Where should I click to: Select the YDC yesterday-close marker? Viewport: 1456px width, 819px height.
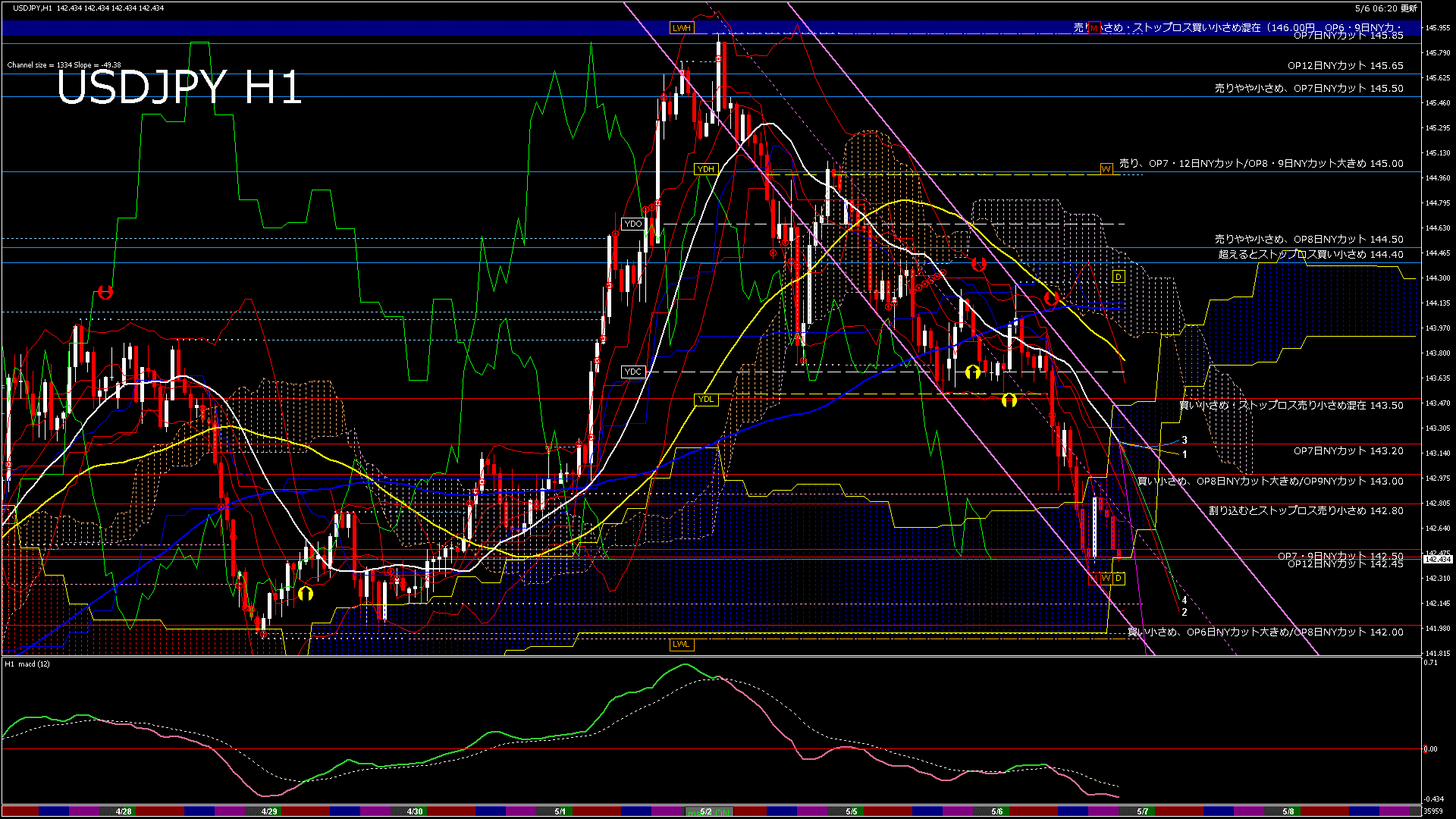[x=632, y=372]
